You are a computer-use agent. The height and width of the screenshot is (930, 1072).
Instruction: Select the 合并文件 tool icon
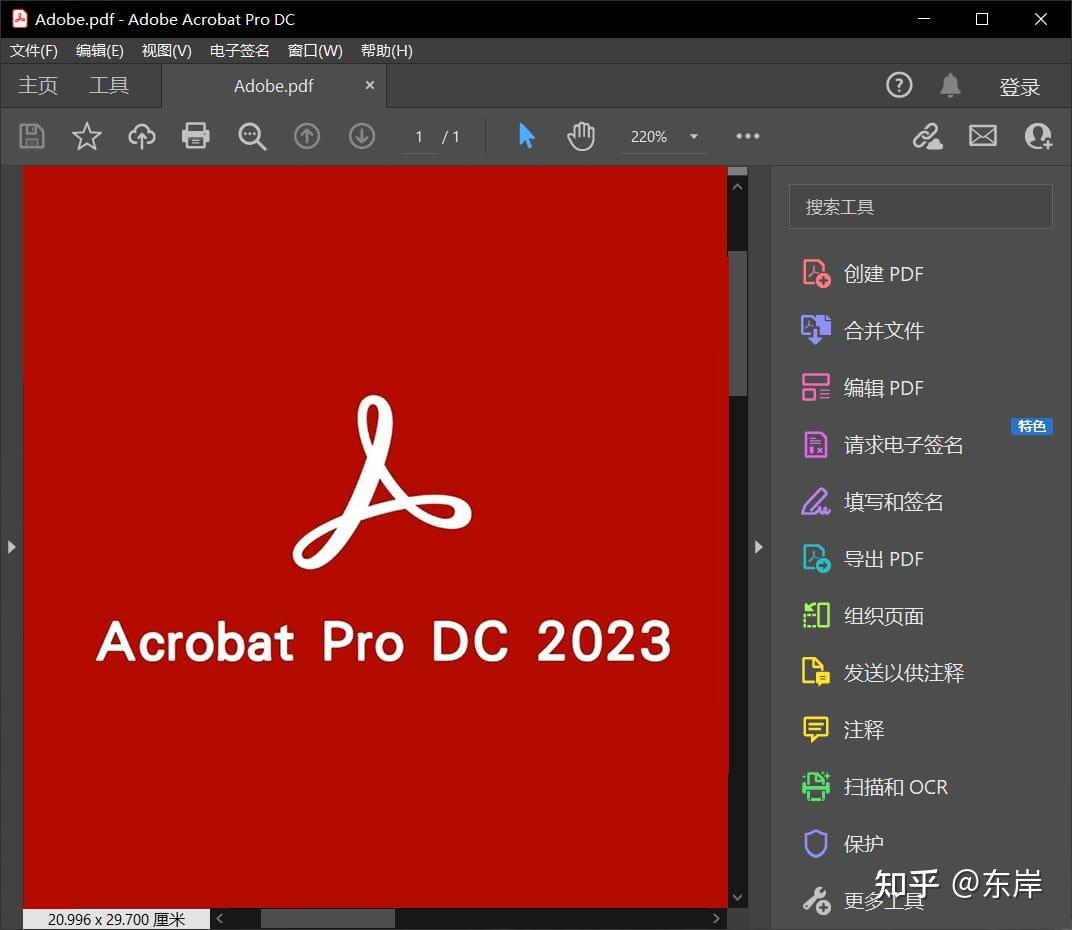click(x=815, y=330)
